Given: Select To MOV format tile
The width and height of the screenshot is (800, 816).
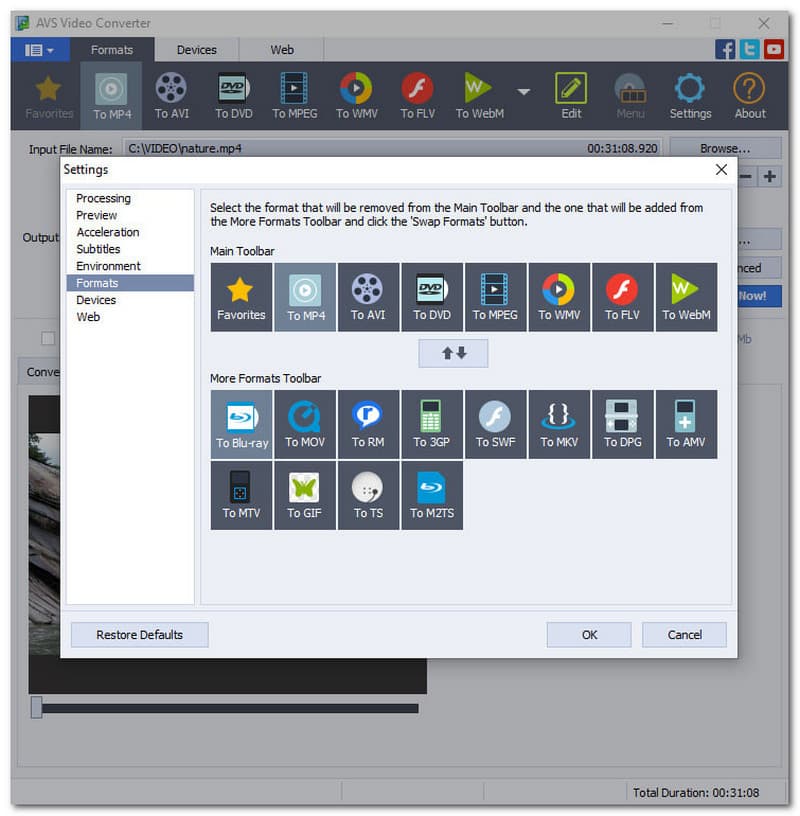Looking at the screenshot, I should click(305, 425).
